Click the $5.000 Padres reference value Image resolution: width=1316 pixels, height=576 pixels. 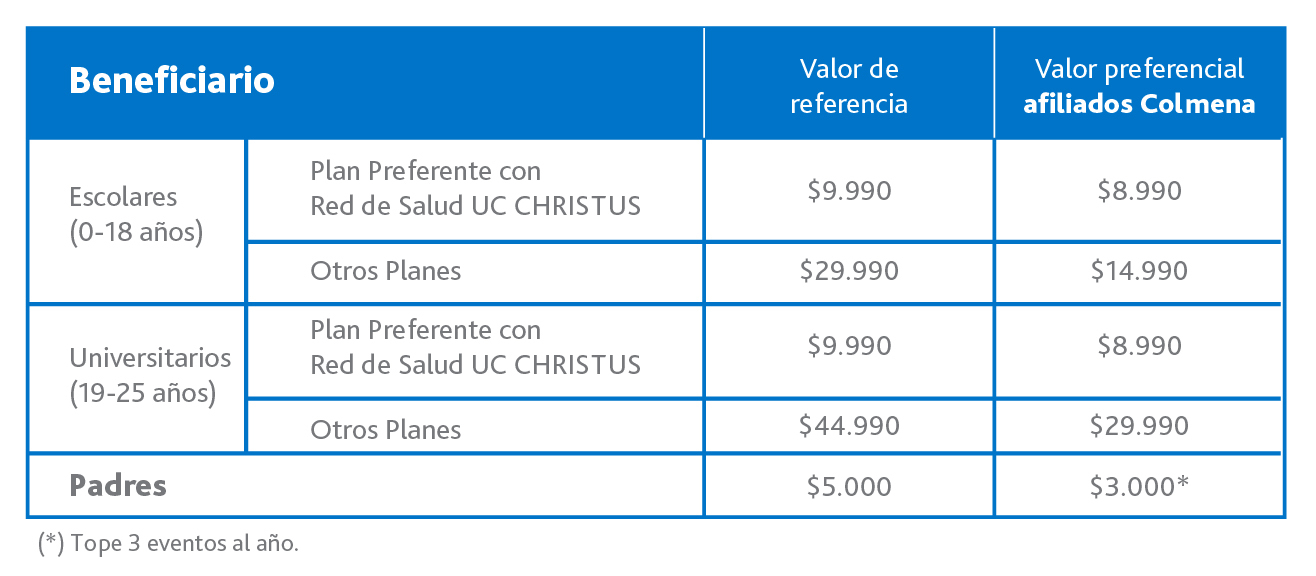(x=849, y=486)
